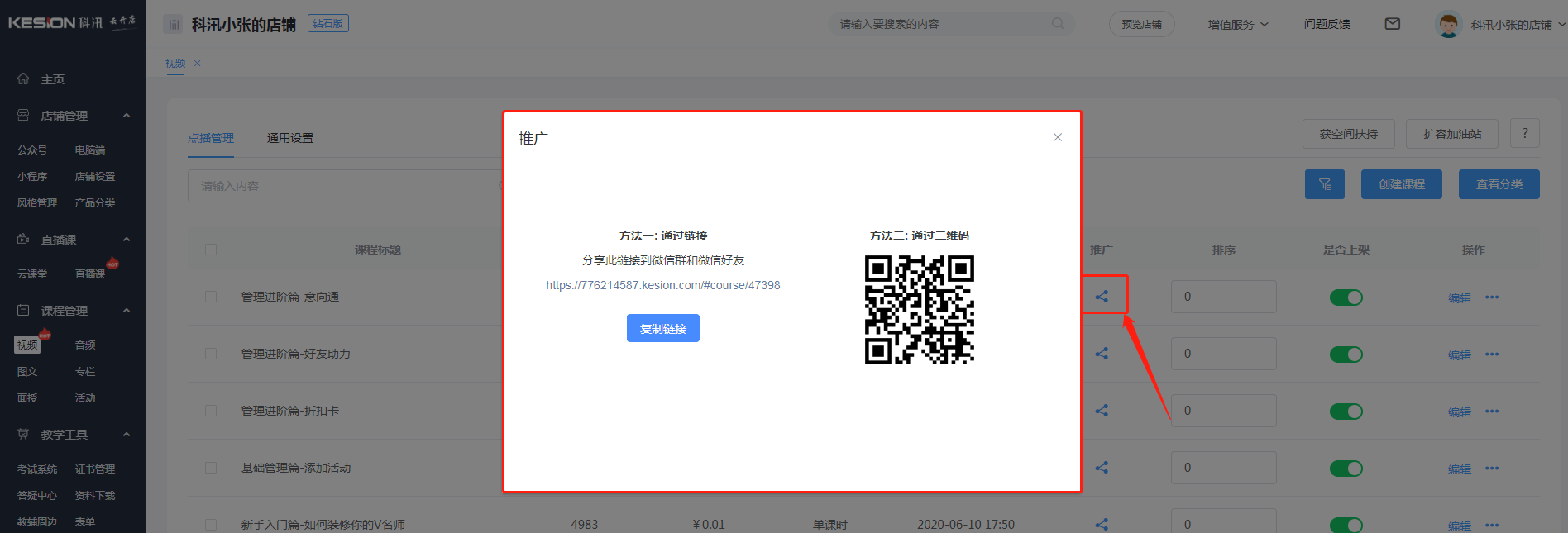Click the user avatar icon
The width and height of the screenshot is (1568, 533).
pos(1448,25)
